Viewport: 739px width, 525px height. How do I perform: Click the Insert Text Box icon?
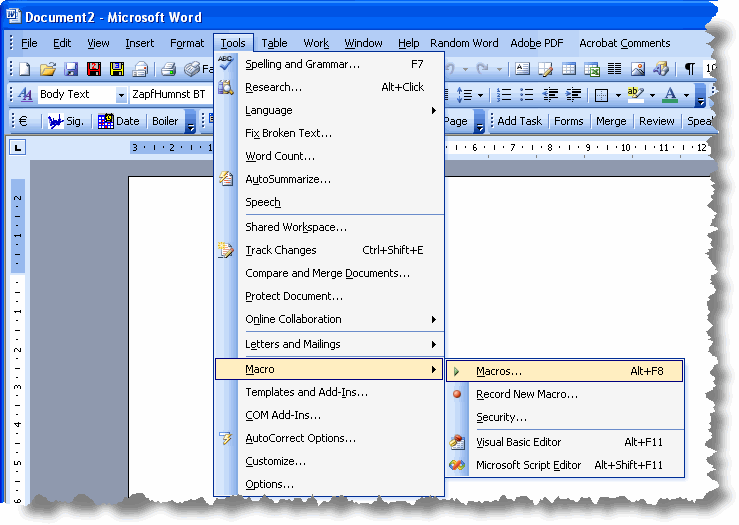522,69
